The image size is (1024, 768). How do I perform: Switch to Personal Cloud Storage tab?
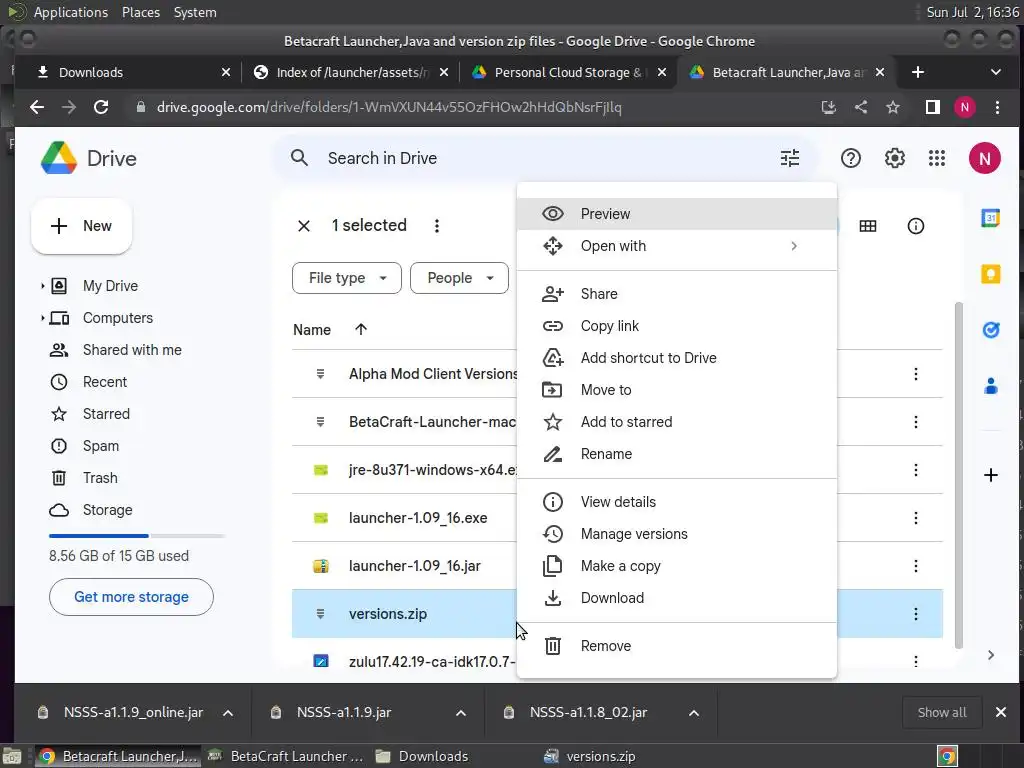pyautogui.click(x=568, y=72)
